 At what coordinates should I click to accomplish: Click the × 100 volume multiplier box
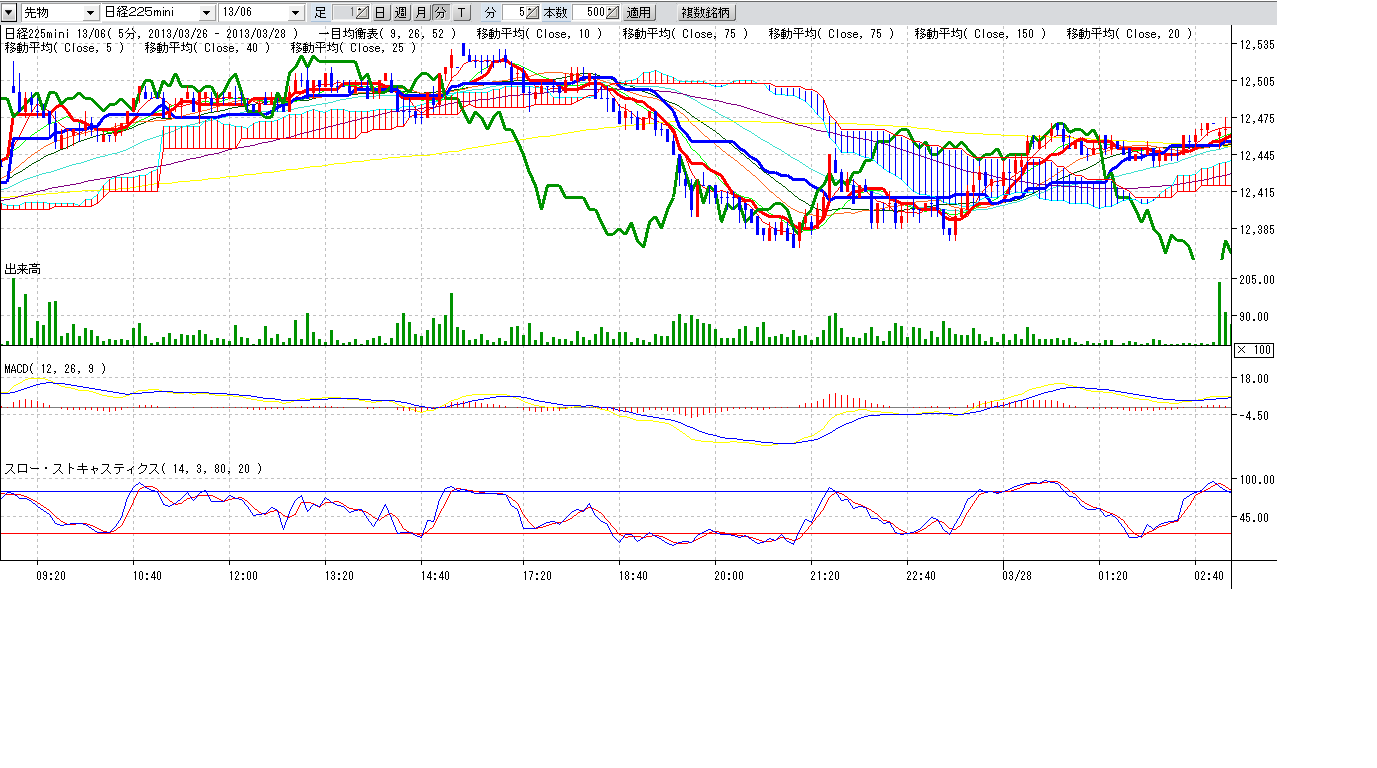(x=1253, y=350)
